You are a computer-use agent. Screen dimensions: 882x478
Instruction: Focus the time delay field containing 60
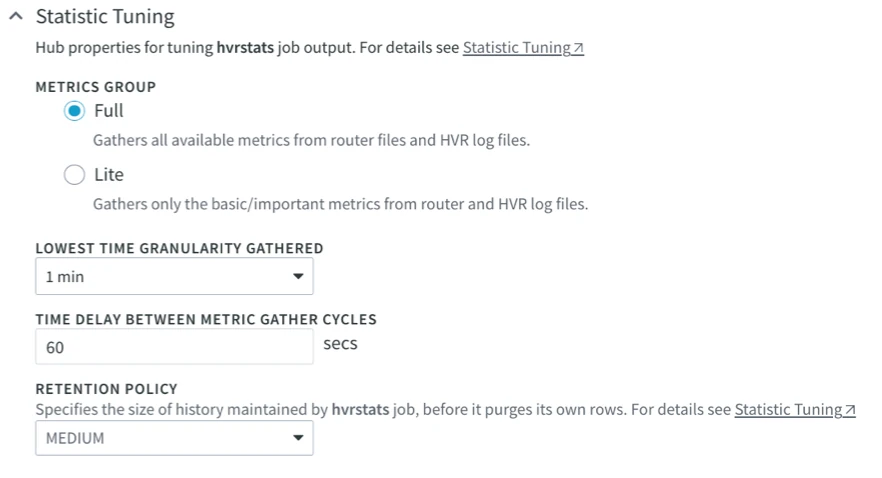(174, 347)
